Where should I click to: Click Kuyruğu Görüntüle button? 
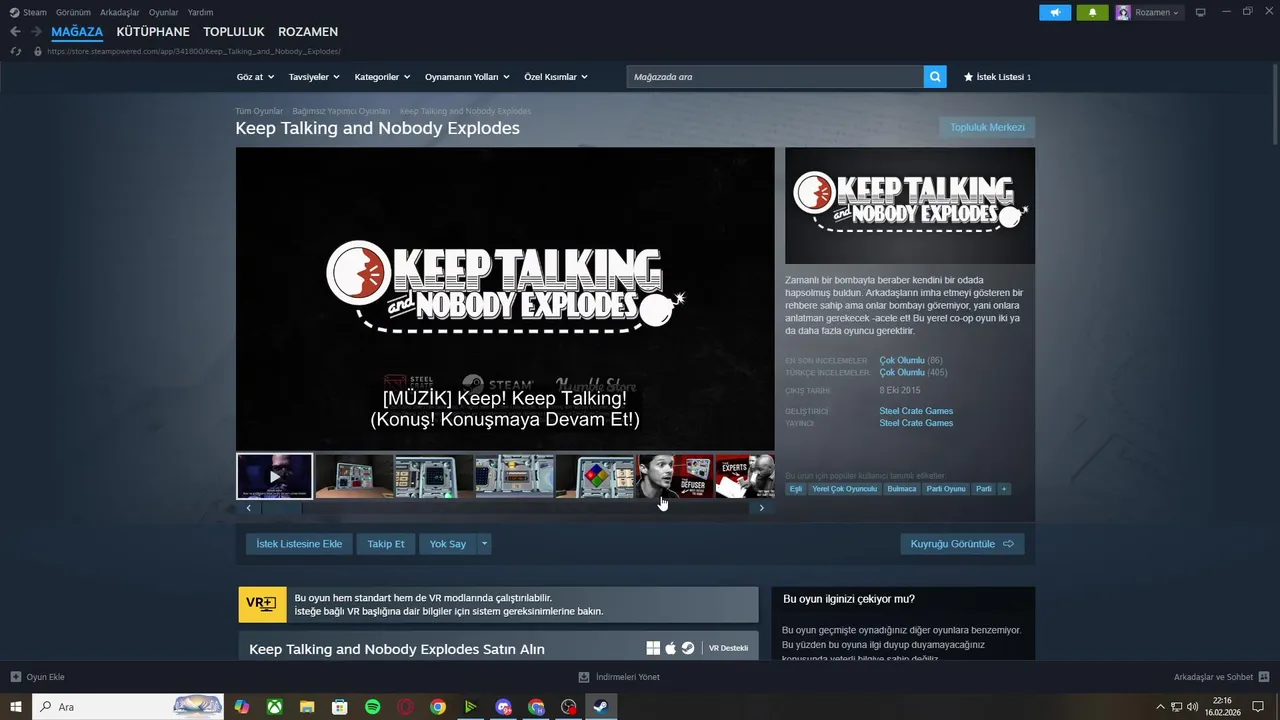coord(962,544)
